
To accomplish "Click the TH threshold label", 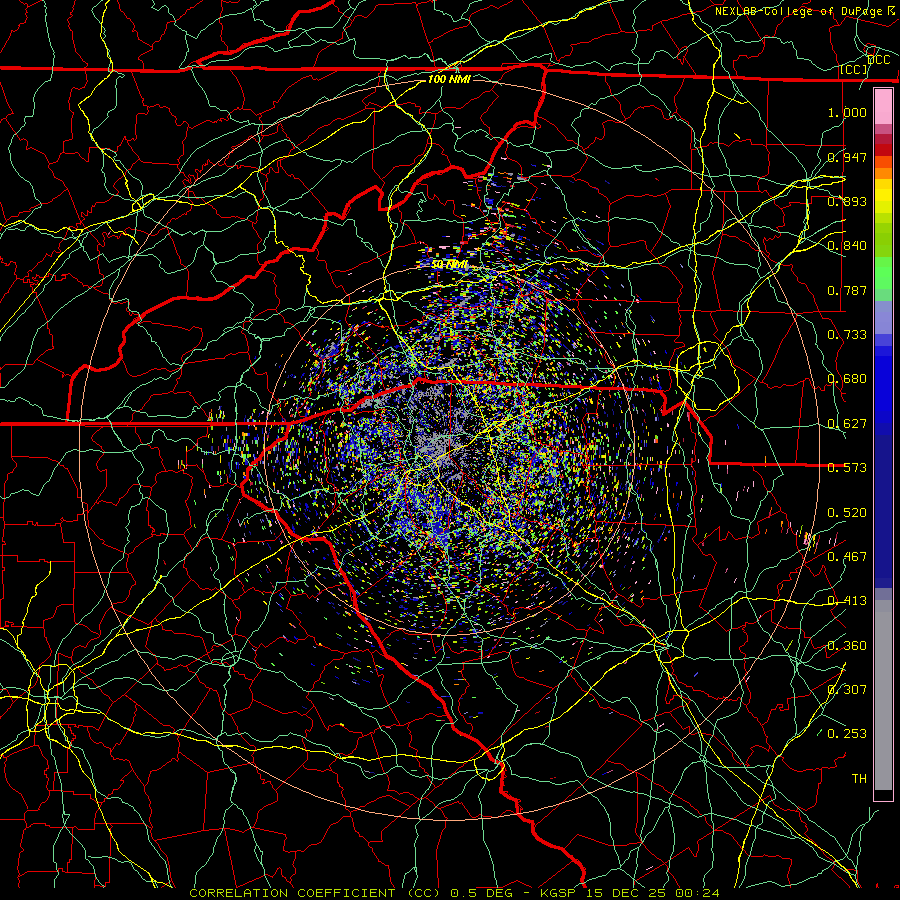I will click(859, 779).
